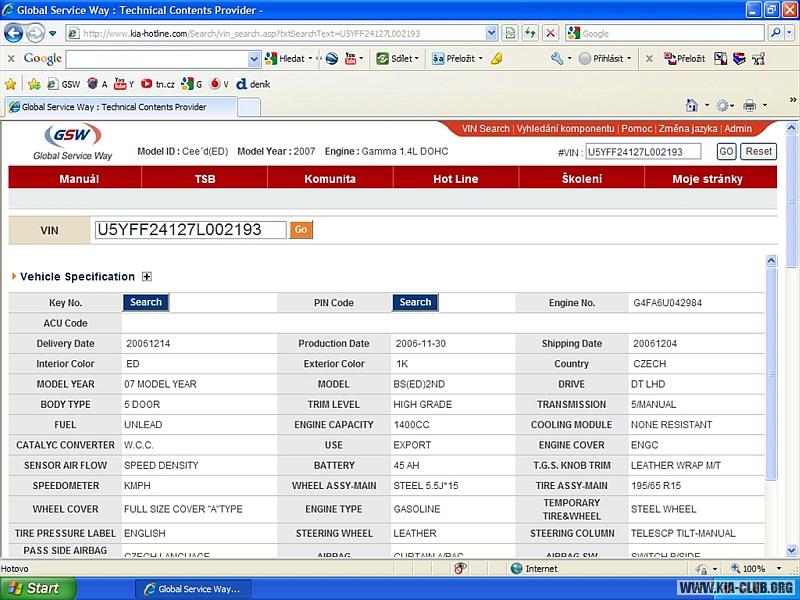800x600 pixels.
Task: Click the GSW Global Service Way logo
Action: coord(72,143)
